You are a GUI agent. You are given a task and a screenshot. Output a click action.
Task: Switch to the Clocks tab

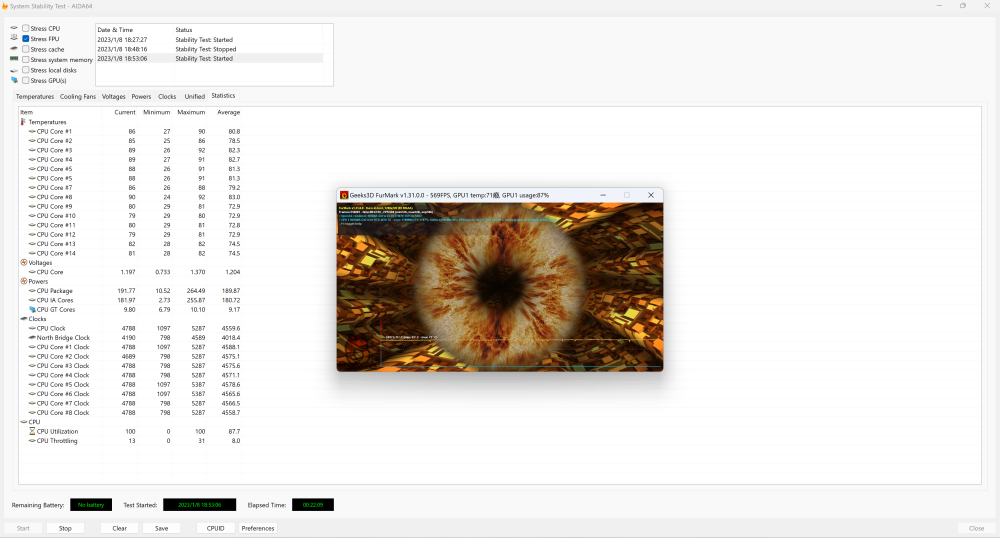point(167,96)
